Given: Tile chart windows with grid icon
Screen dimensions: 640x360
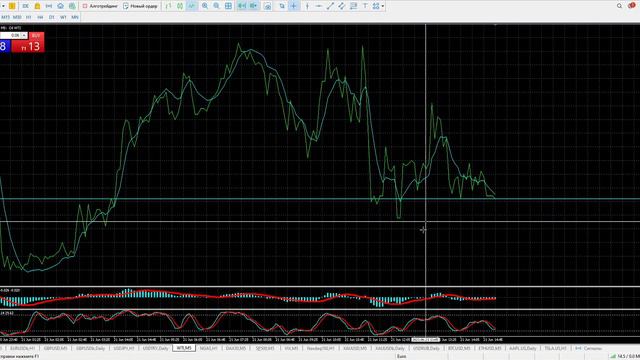Looking at the screenshot, I should [x=229, y=6].
